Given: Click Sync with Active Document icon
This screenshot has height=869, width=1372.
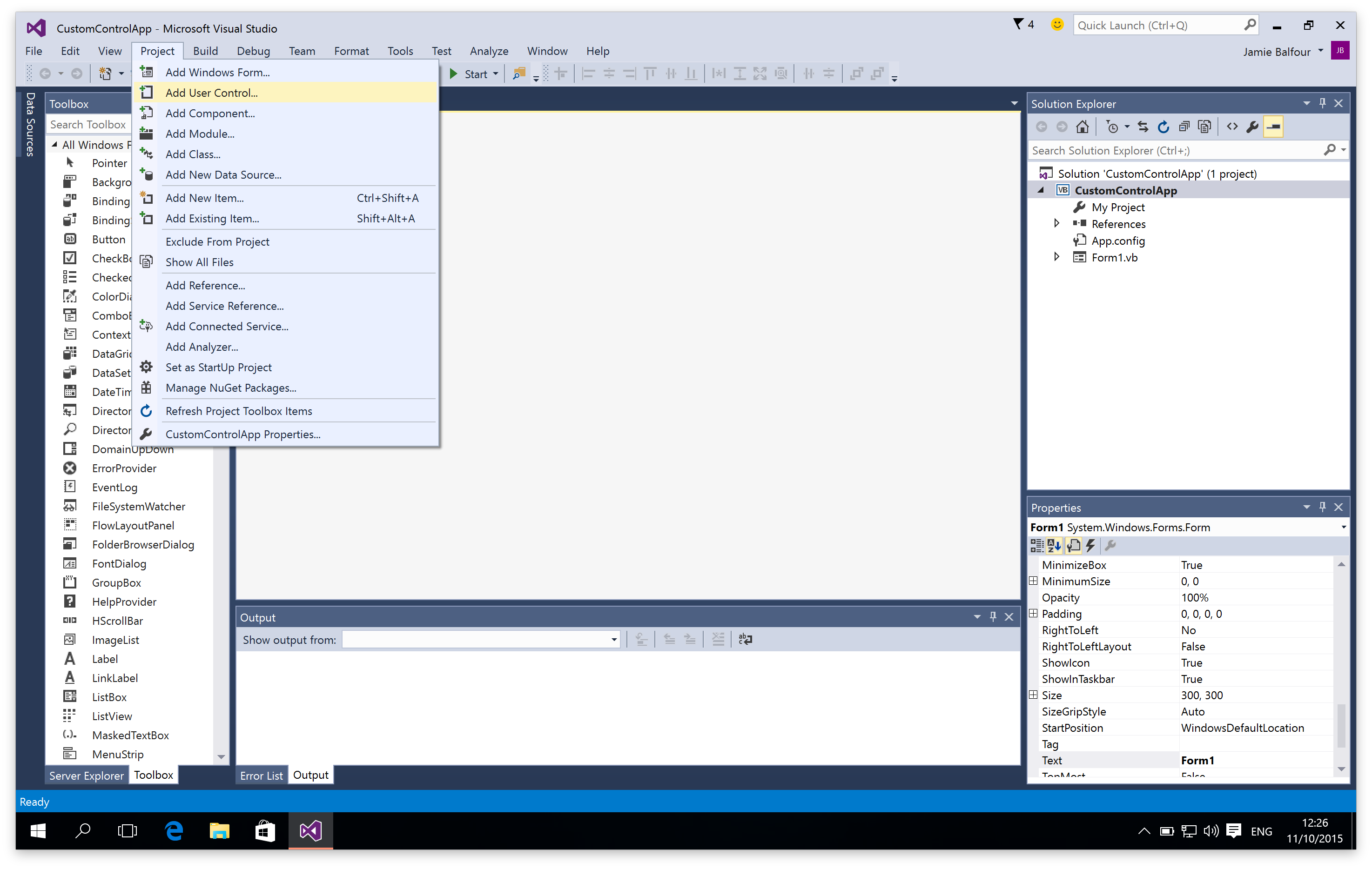Looking at the screenshot, I should (x=1143, y=127).
